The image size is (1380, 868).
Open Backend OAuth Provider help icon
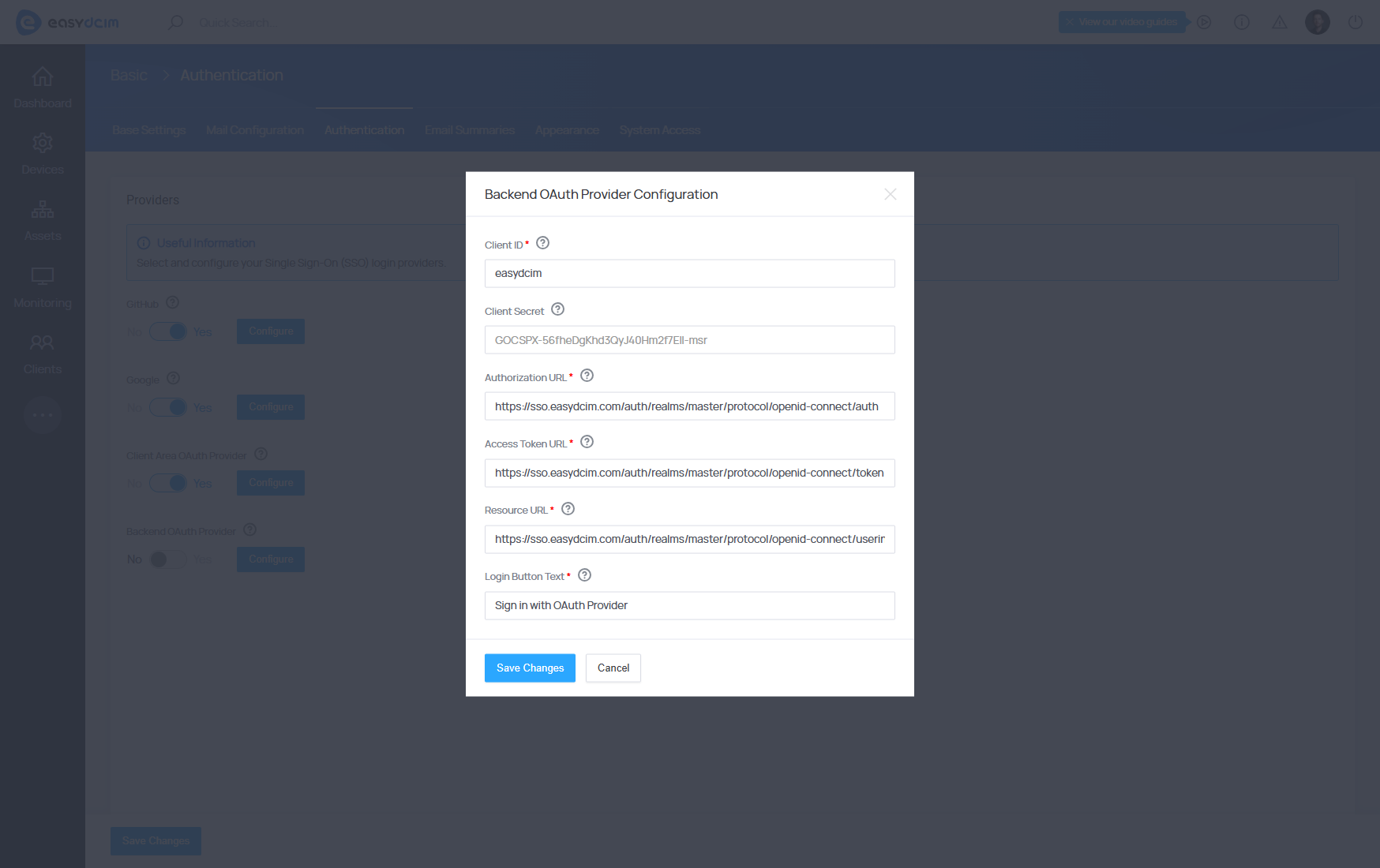pos(250,529)
